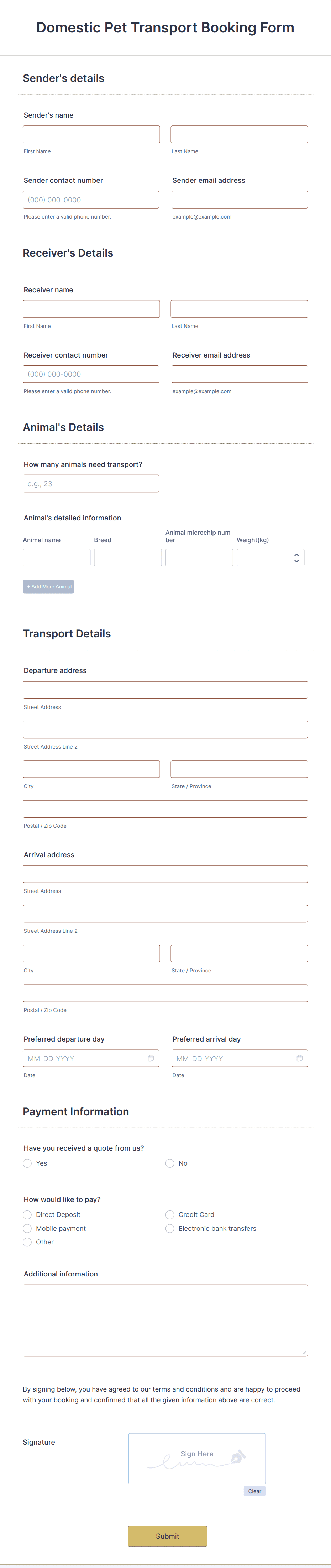Focus the how many animals input
Viewport: 331px width, 1568px height.
click(x=90, y=483)
